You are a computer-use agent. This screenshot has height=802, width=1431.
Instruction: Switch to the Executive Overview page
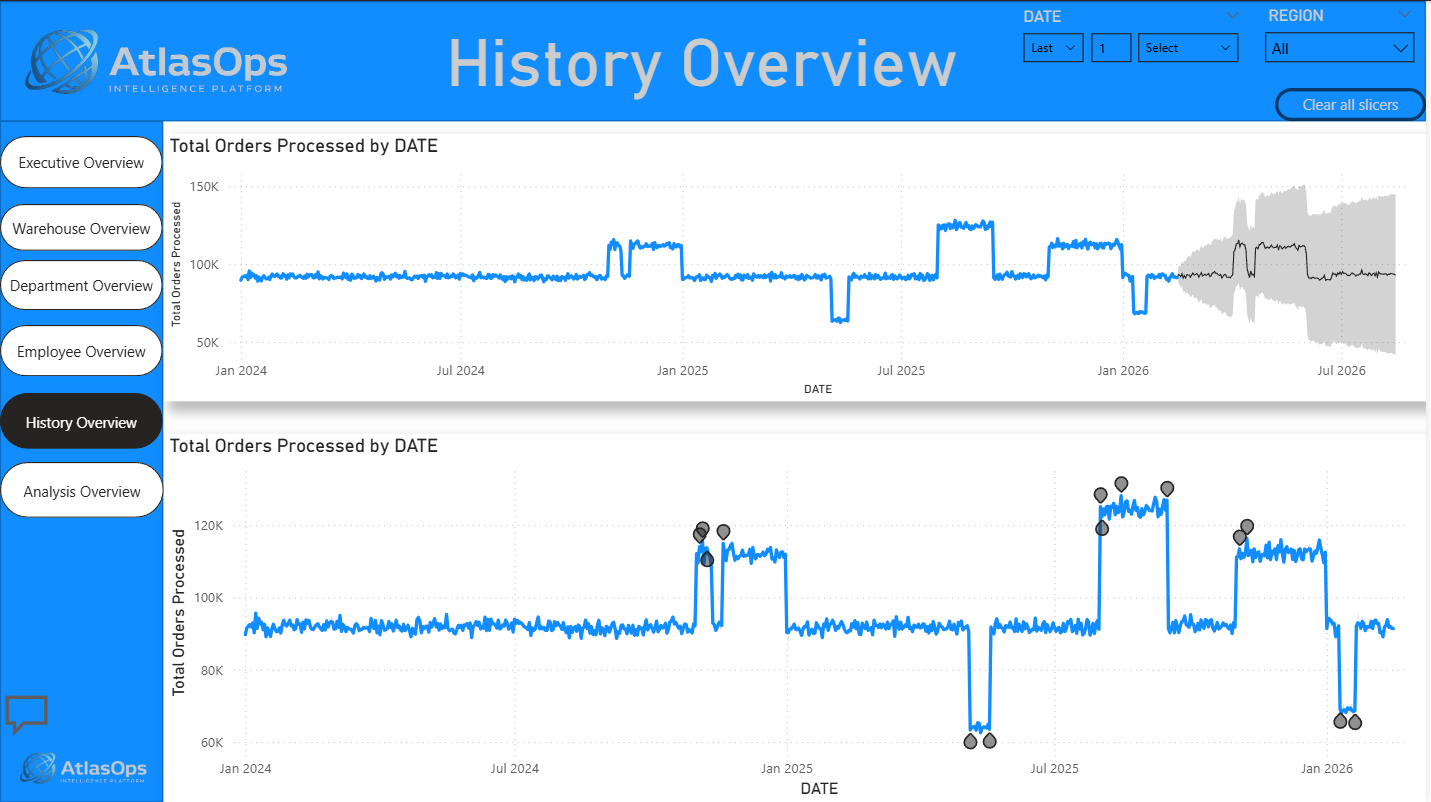[x=80, y=162]
